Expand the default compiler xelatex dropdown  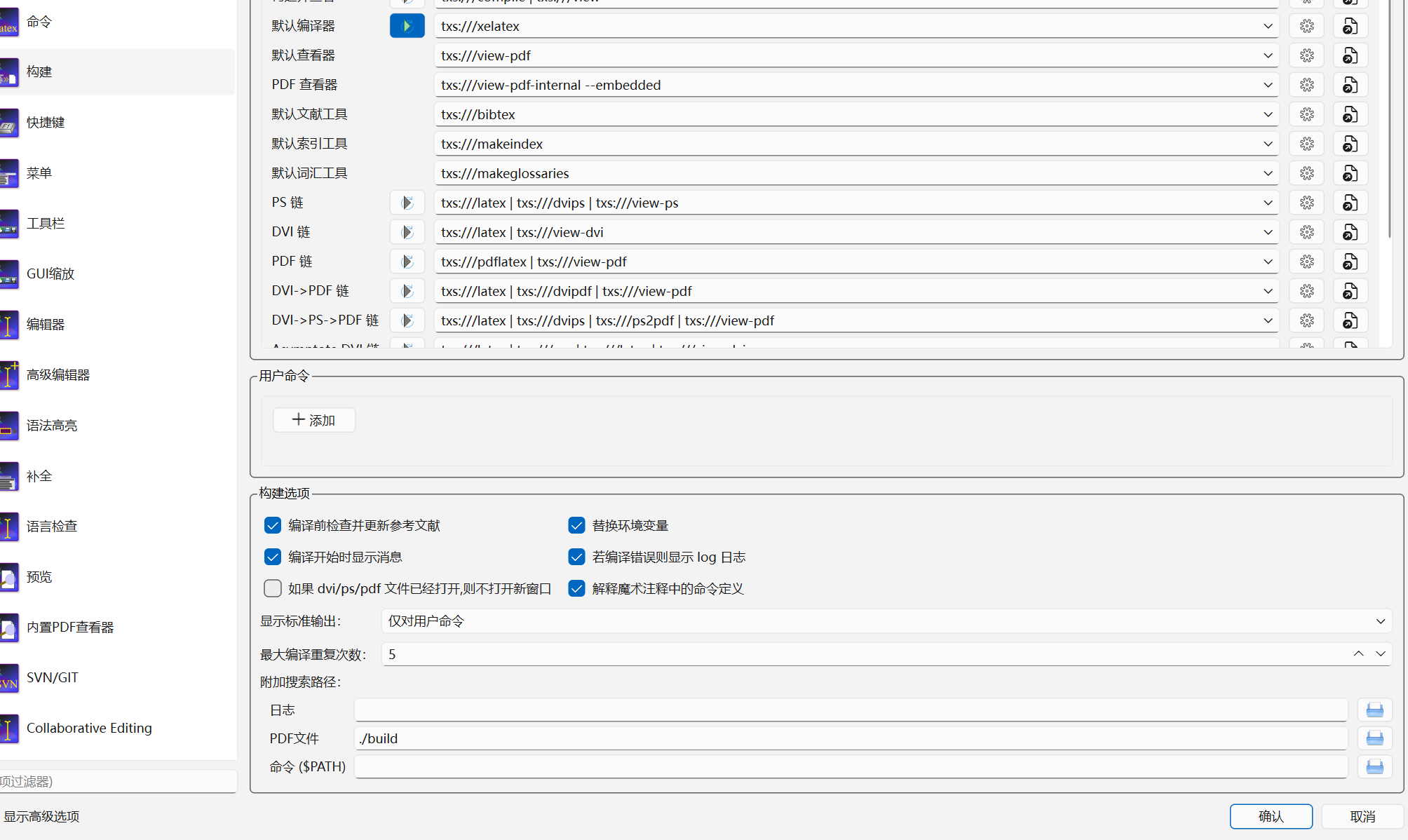coord(1268,26)
